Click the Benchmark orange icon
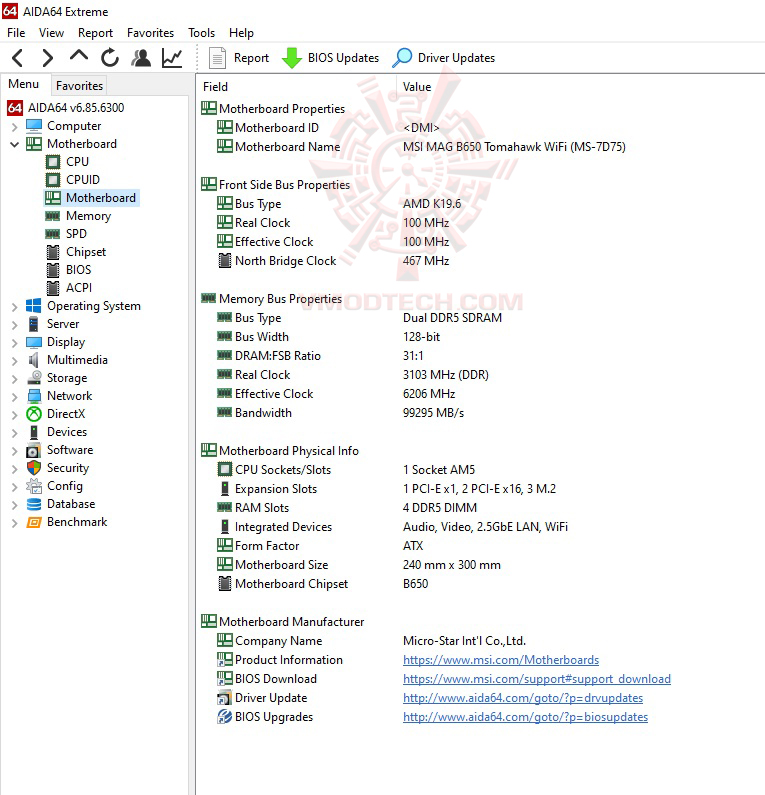The image size is (765, 795). [33, 522]
